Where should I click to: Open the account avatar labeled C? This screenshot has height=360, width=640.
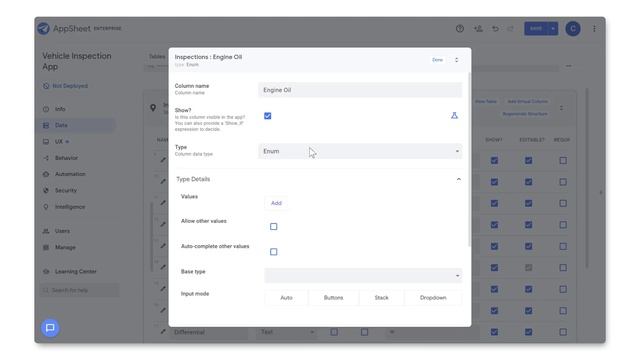[573, 29]
